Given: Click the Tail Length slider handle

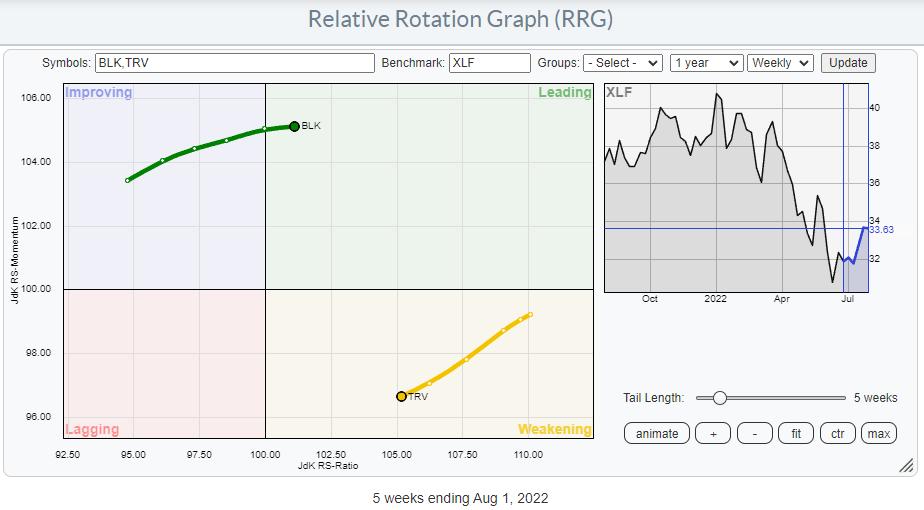Looking at the screenshot, I should click(719, 398).
